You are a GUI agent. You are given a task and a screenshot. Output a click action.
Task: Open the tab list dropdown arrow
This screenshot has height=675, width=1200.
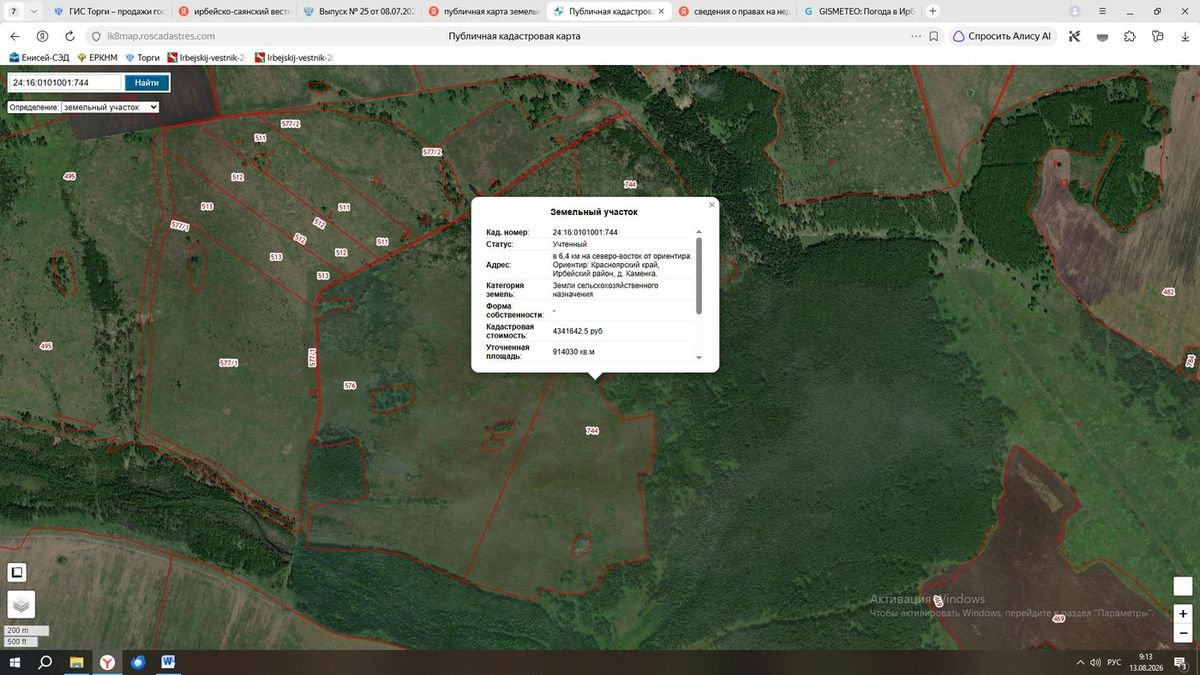[x=35, y=11]
